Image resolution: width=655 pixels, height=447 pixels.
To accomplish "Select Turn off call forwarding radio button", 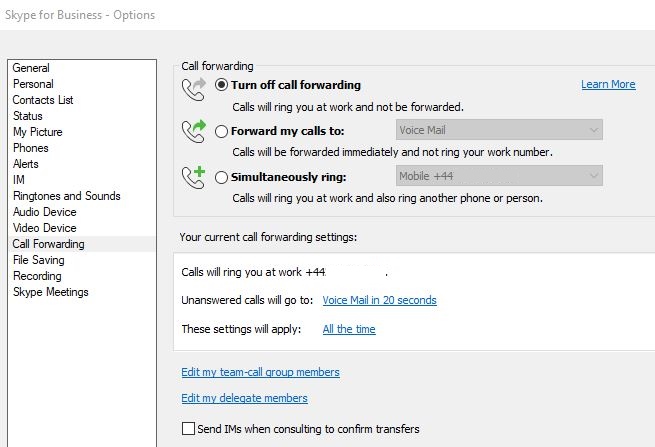I will pyautogui.click(x=222, y=85).
